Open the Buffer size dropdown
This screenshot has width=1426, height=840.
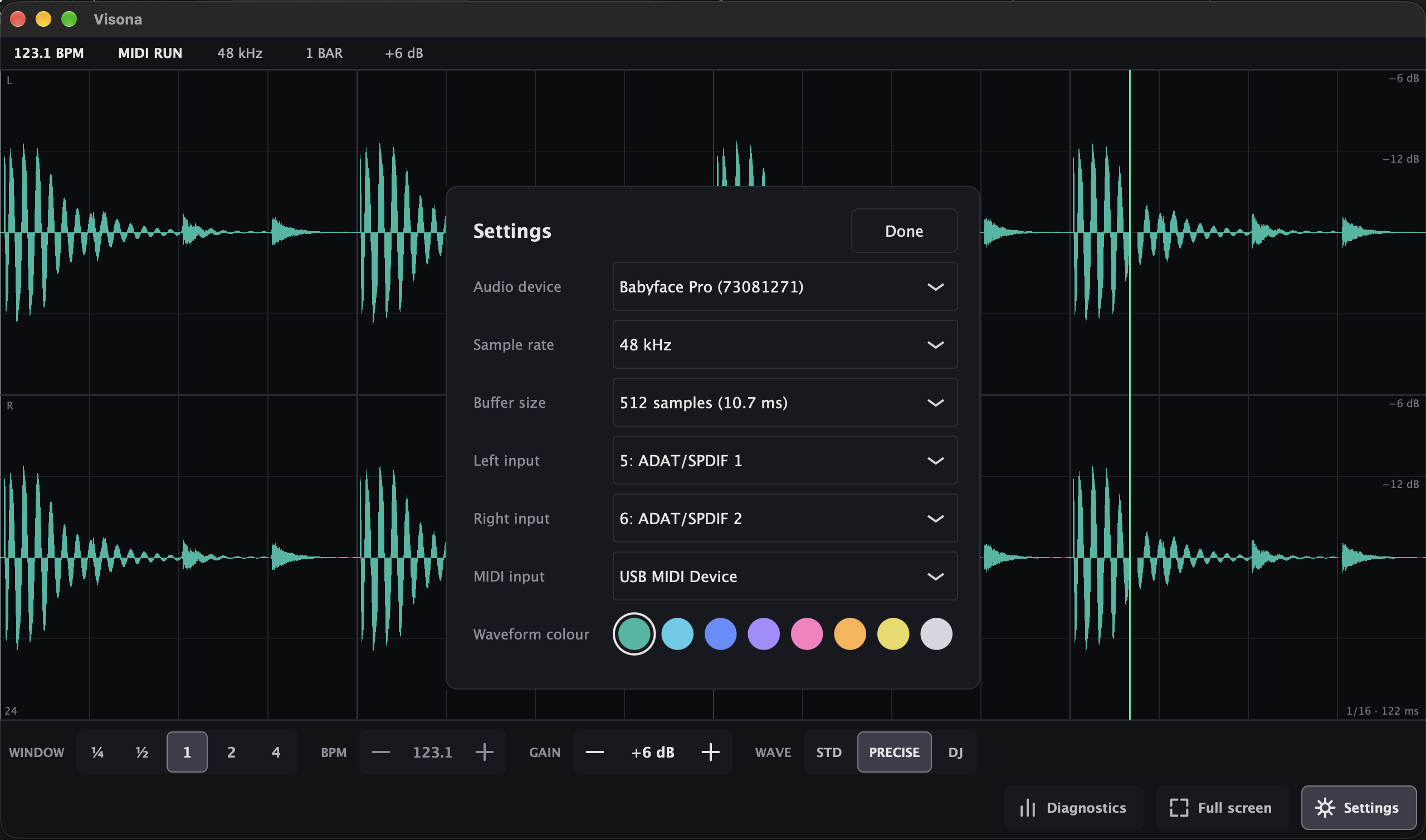(785, 402)
